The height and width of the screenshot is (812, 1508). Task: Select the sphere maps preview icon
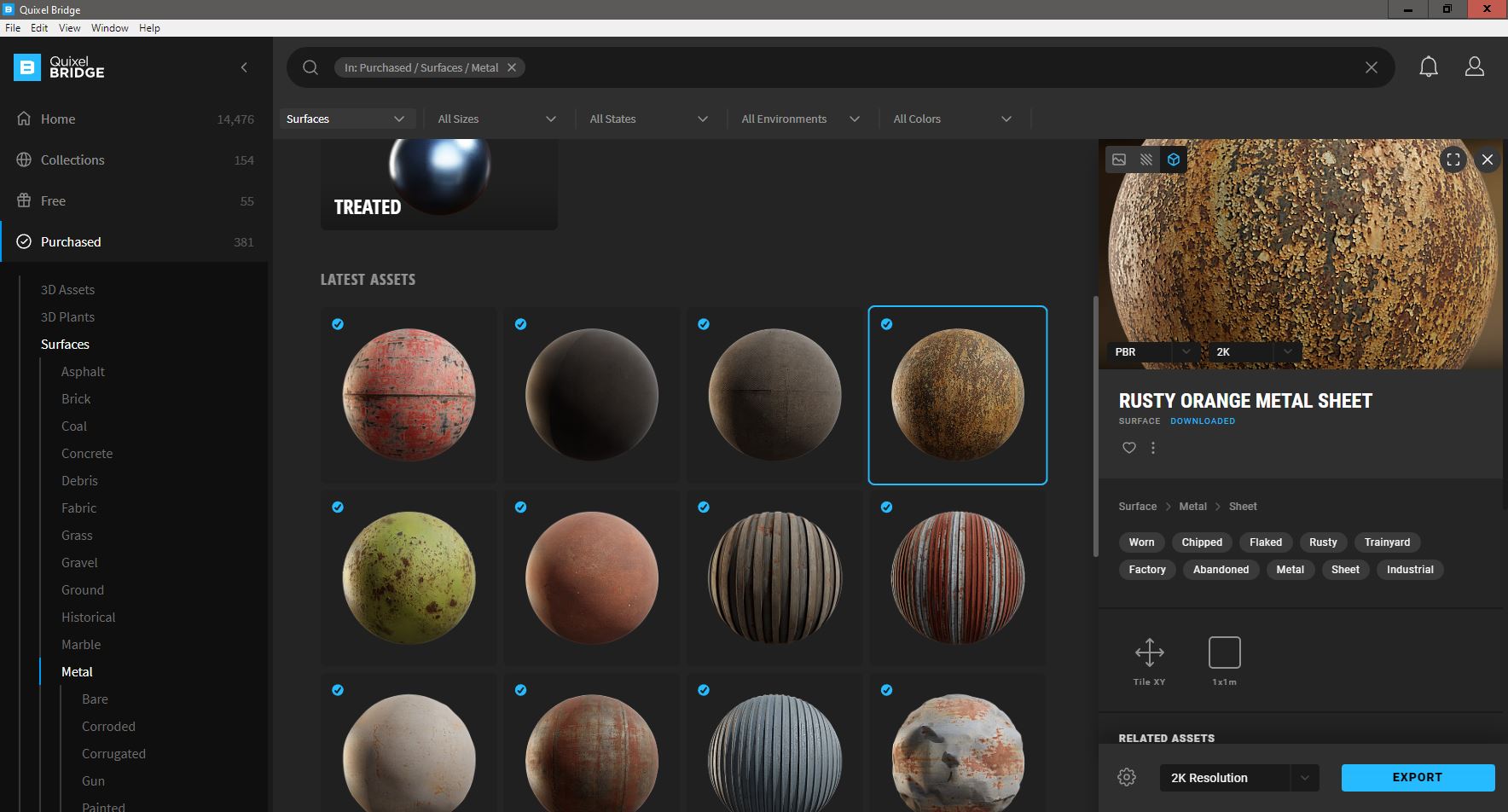pyautogui.click(x=1146, y=159)
